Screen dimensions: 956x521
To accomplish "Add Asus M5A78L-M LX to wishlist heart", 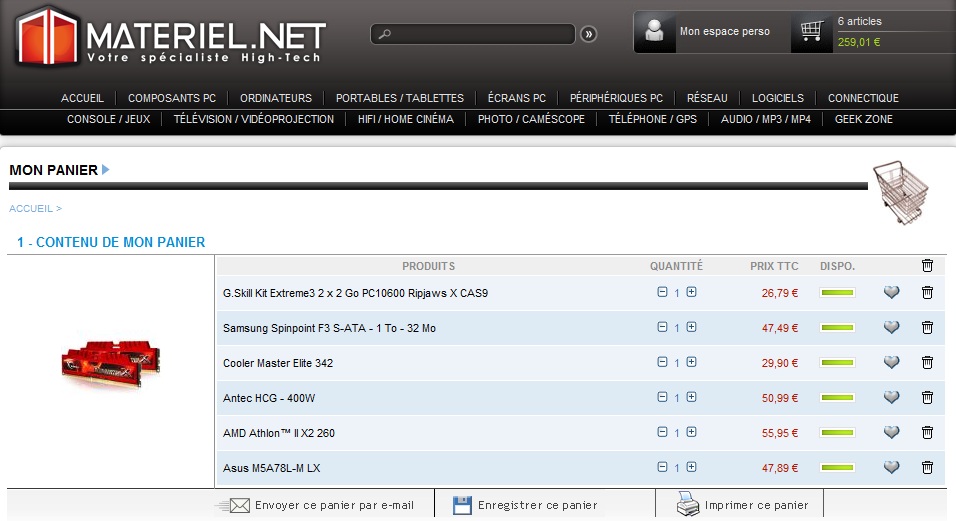I will [891, 467].
